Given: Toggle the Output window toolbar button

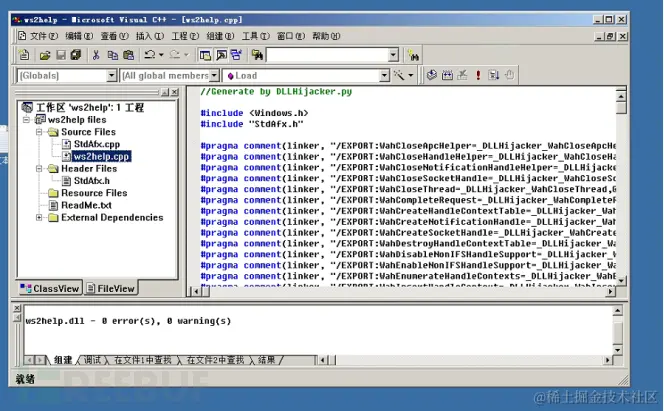Looking at the screenshot, I should coord(221,55).
